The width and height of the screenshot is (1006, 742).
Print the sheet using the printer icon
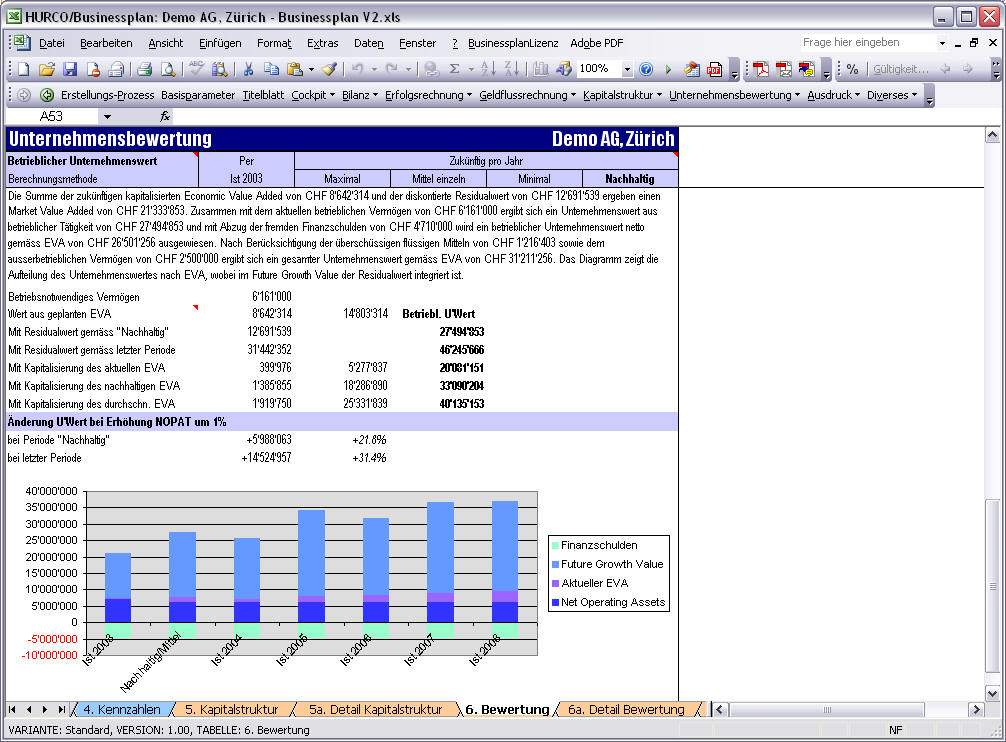click(x=144, y=69)
